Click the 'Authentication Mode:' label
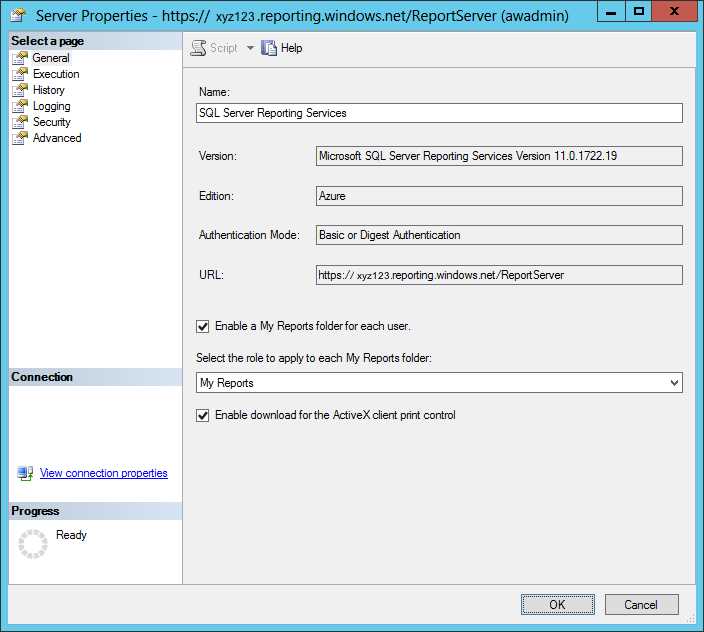Image resolution: width=704 pixels, height=632 pixels. (x=249, y=235)
